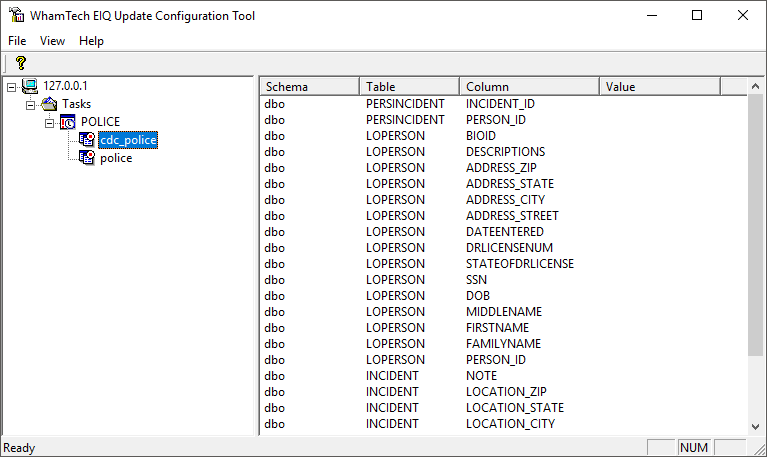Click the scrollbar up arrow
767x457 pixels.
(x=755, y=86)
